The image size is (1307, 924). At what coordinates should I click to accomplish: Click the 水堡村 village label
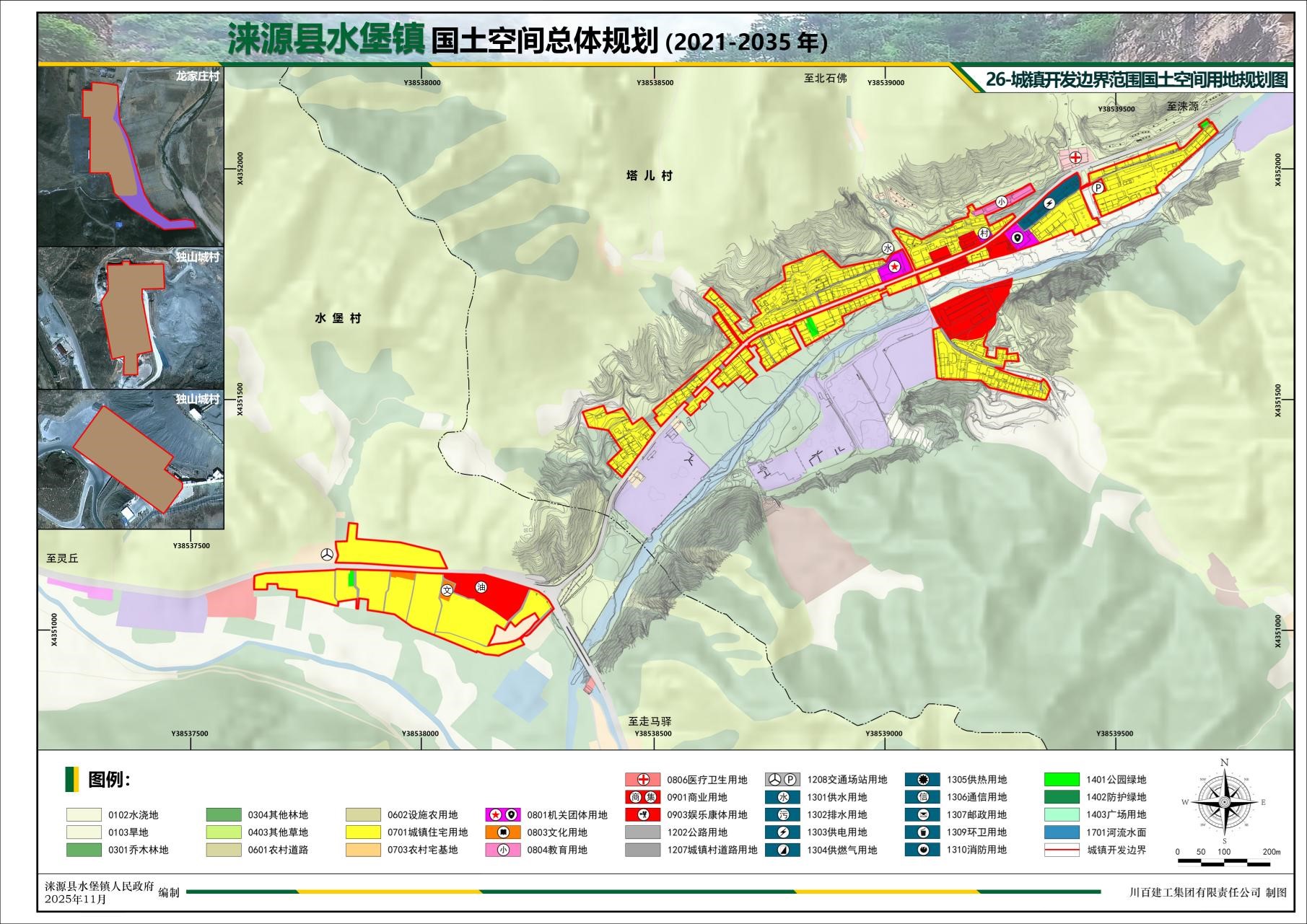[338, 318]
